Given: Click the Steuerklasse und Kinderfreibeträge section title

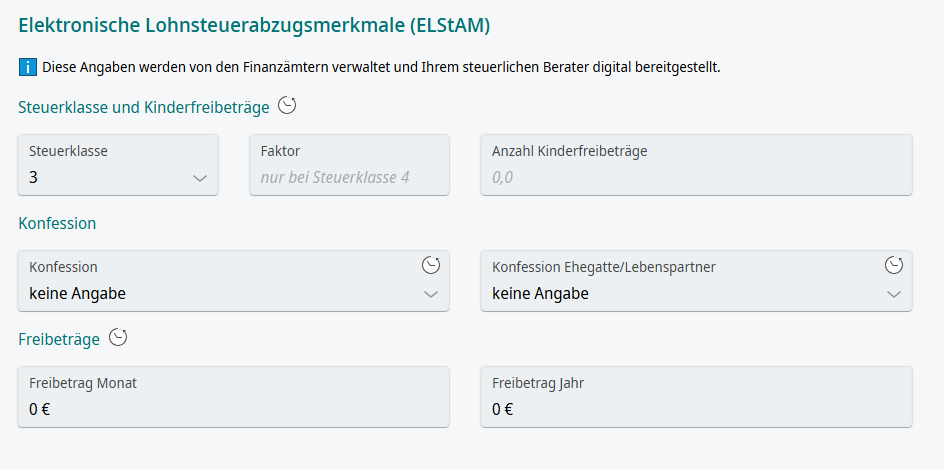Looking at the screenshot, I should [x=144, y=107].
